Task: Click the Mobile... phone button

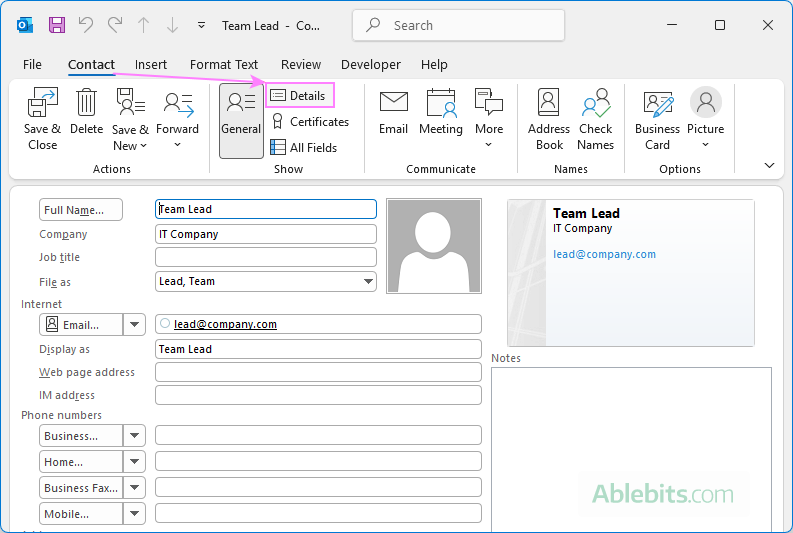Action: 81,514
